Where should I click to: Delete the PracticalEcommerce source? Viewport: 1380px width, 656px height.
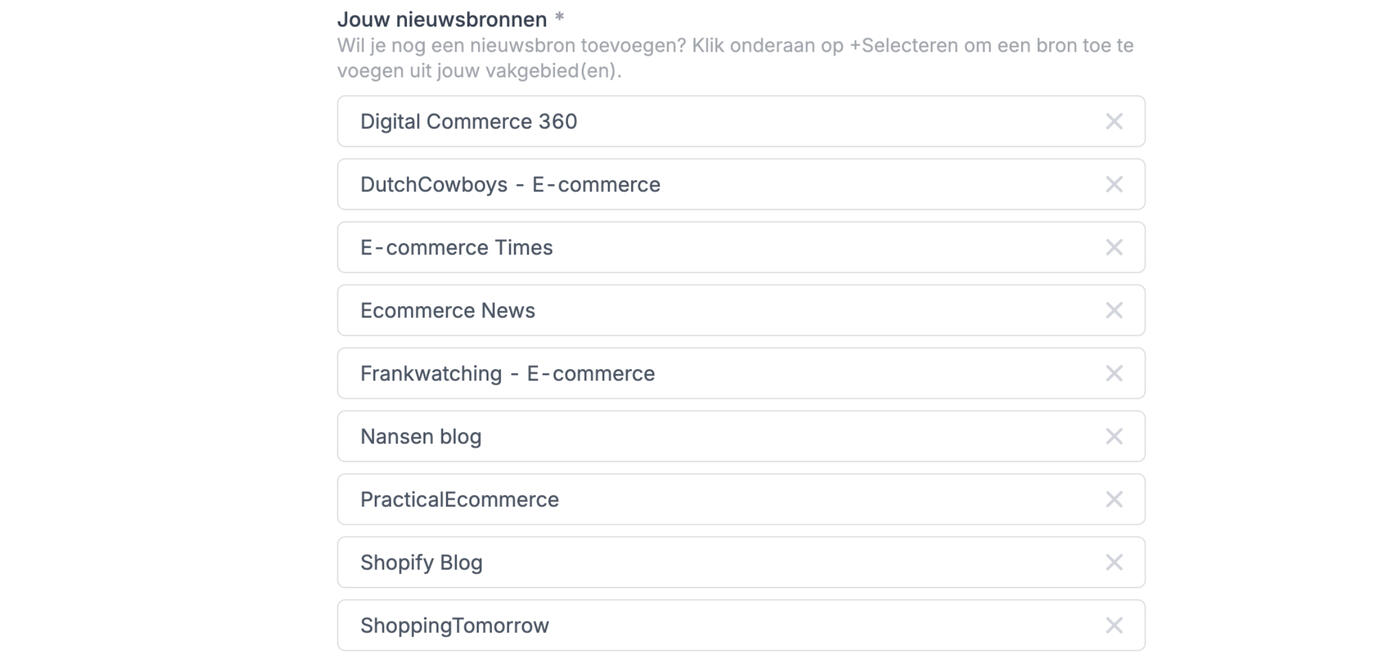pos(1114,500)
